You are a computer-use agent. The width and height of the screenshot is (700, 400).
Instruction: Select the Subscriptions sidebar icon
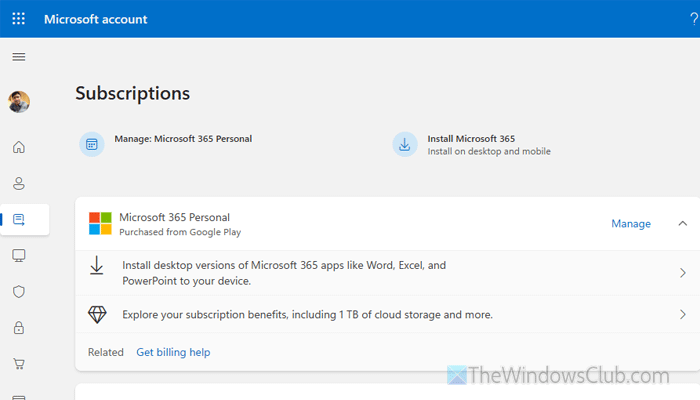(x=19, y=220)
